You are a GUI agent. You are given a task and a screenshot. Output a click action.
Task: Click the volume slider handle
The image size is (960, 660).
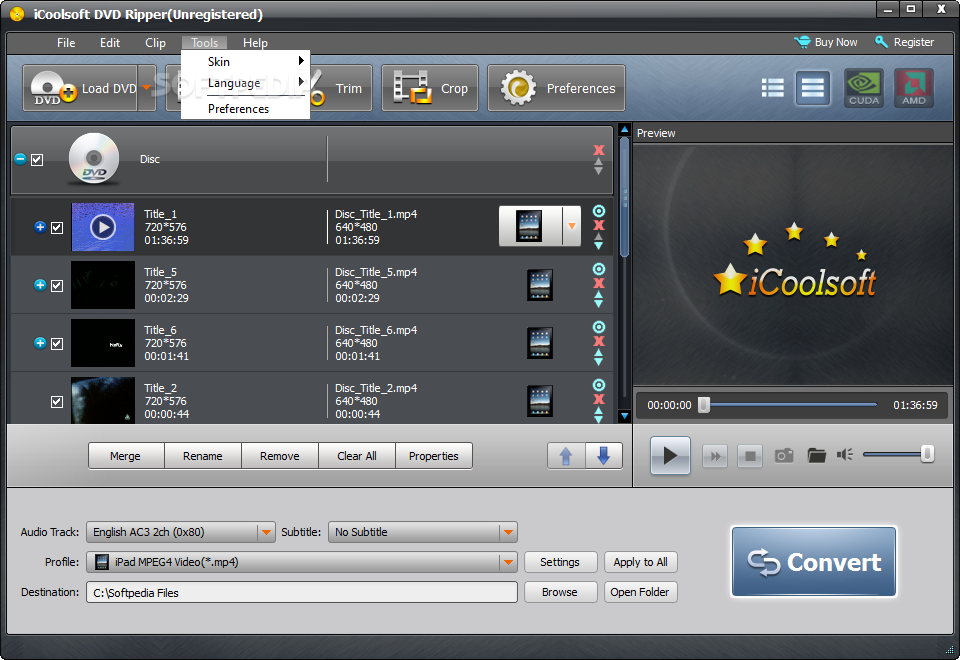point(927,454)
